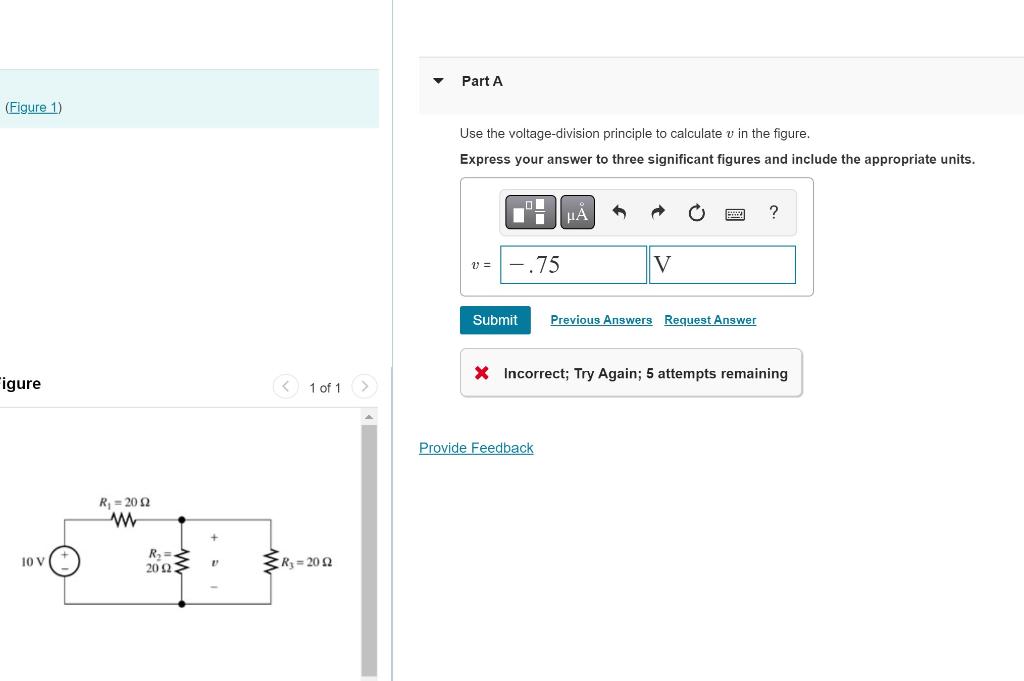The height and width of the screenshot is (681, 1024).
Task: Open the Figure 1 link
Action: pyautogui.click(x=33, y=107)
